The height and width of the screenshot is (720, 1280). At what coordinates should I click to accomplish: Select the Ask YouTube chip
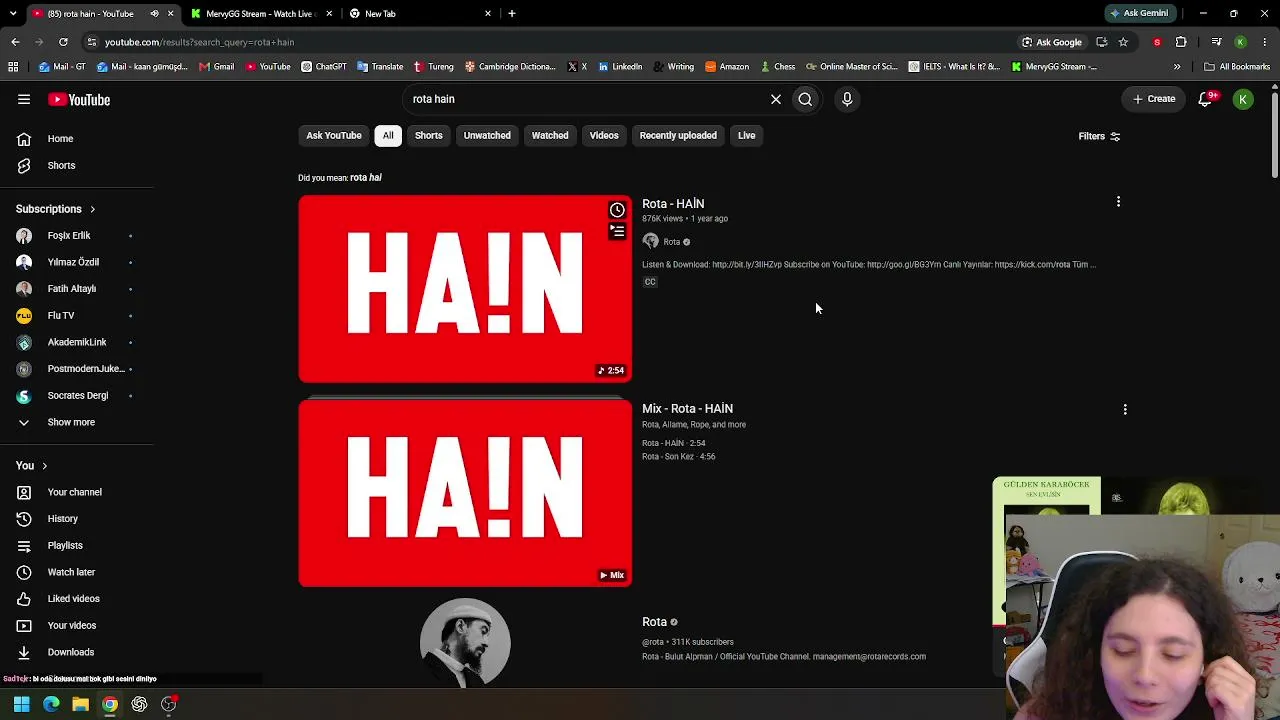coord(334,136)
